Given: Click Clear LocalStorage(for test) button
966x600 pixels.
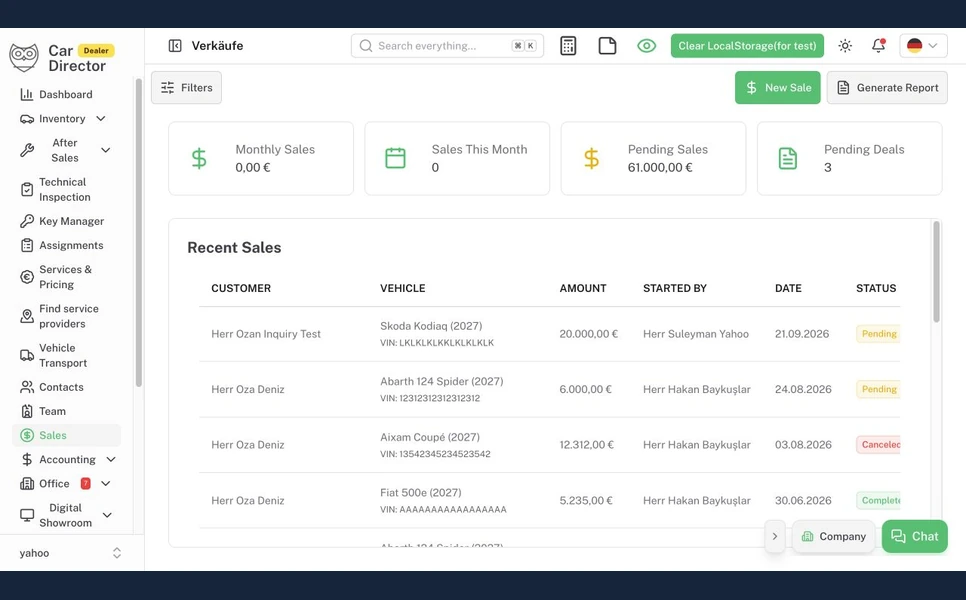Looking at the screenshot, I should pos(747,46).
